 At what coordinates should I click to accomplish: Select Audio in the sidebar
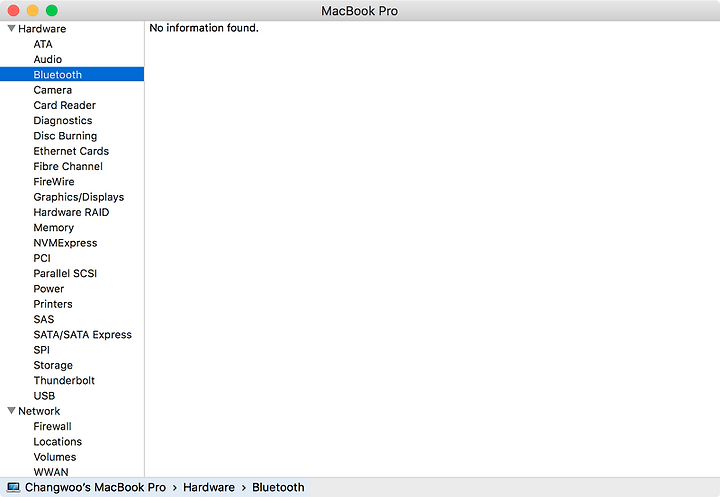(48, 59)
